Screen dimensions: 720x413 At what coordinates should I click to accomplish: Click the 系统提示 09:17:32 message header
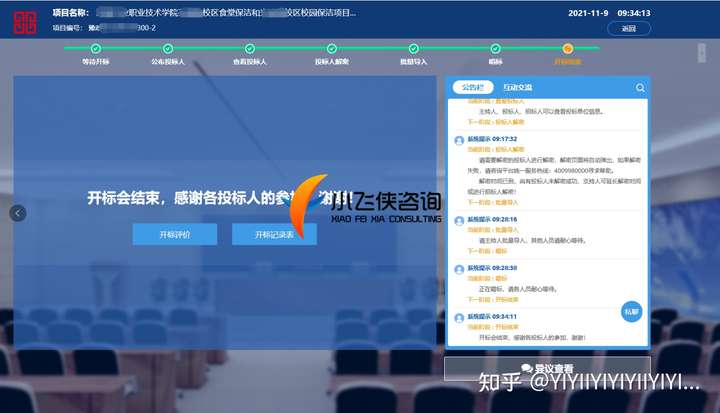pos(492,139)
